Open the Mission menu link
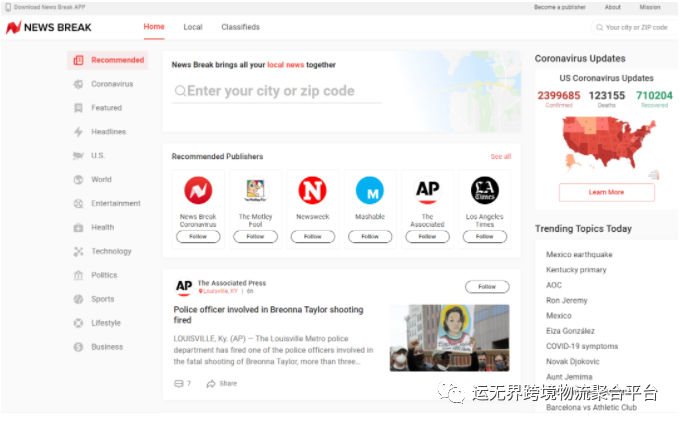The height and width of the screenshot is (423, 680). [650, 7]
